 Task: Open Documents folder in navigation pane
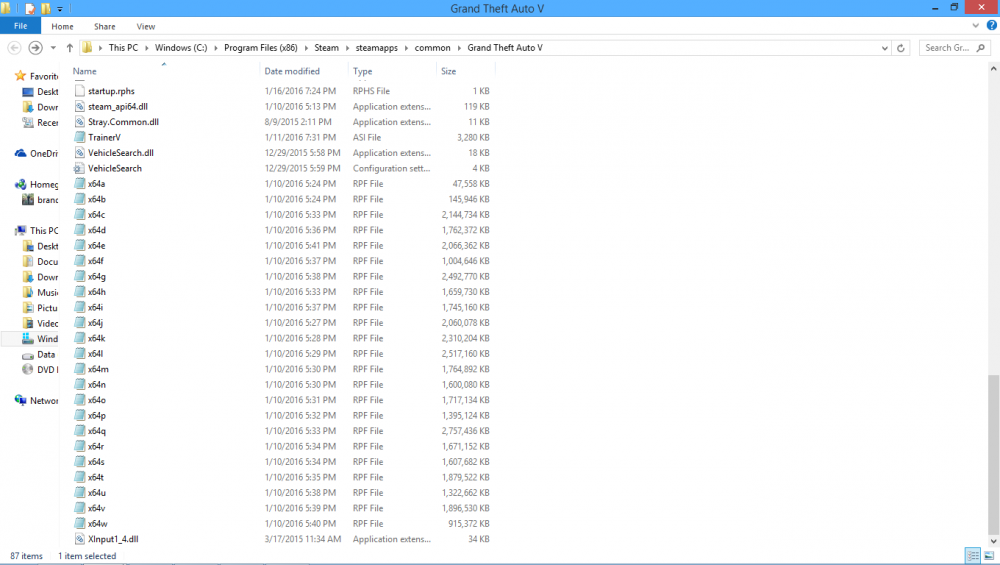click(40, 261)
